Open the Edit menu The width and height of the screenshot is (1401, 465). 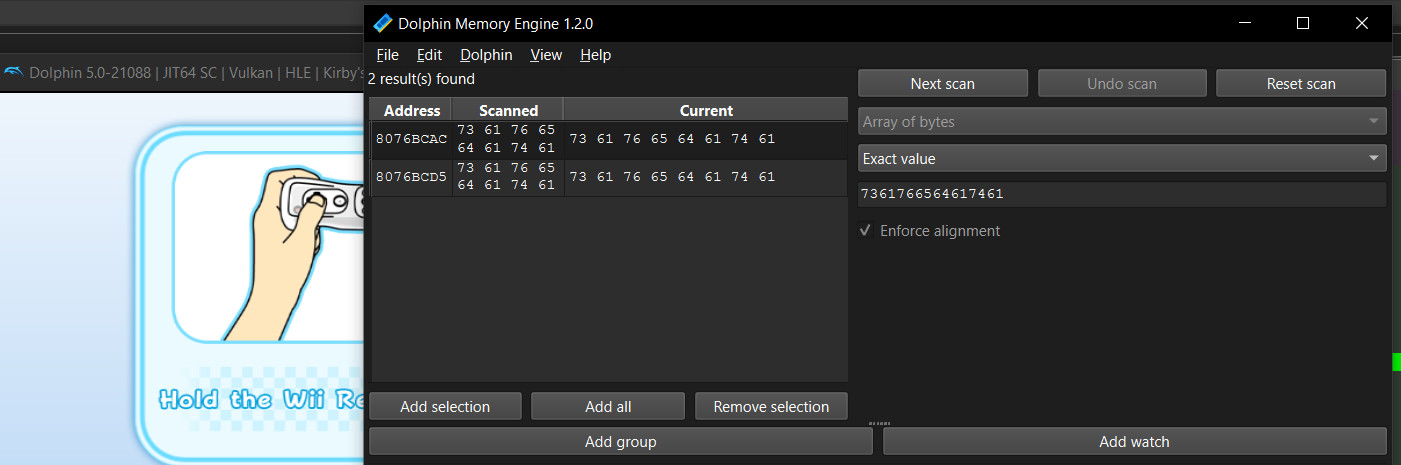click(x=429, y=55)
